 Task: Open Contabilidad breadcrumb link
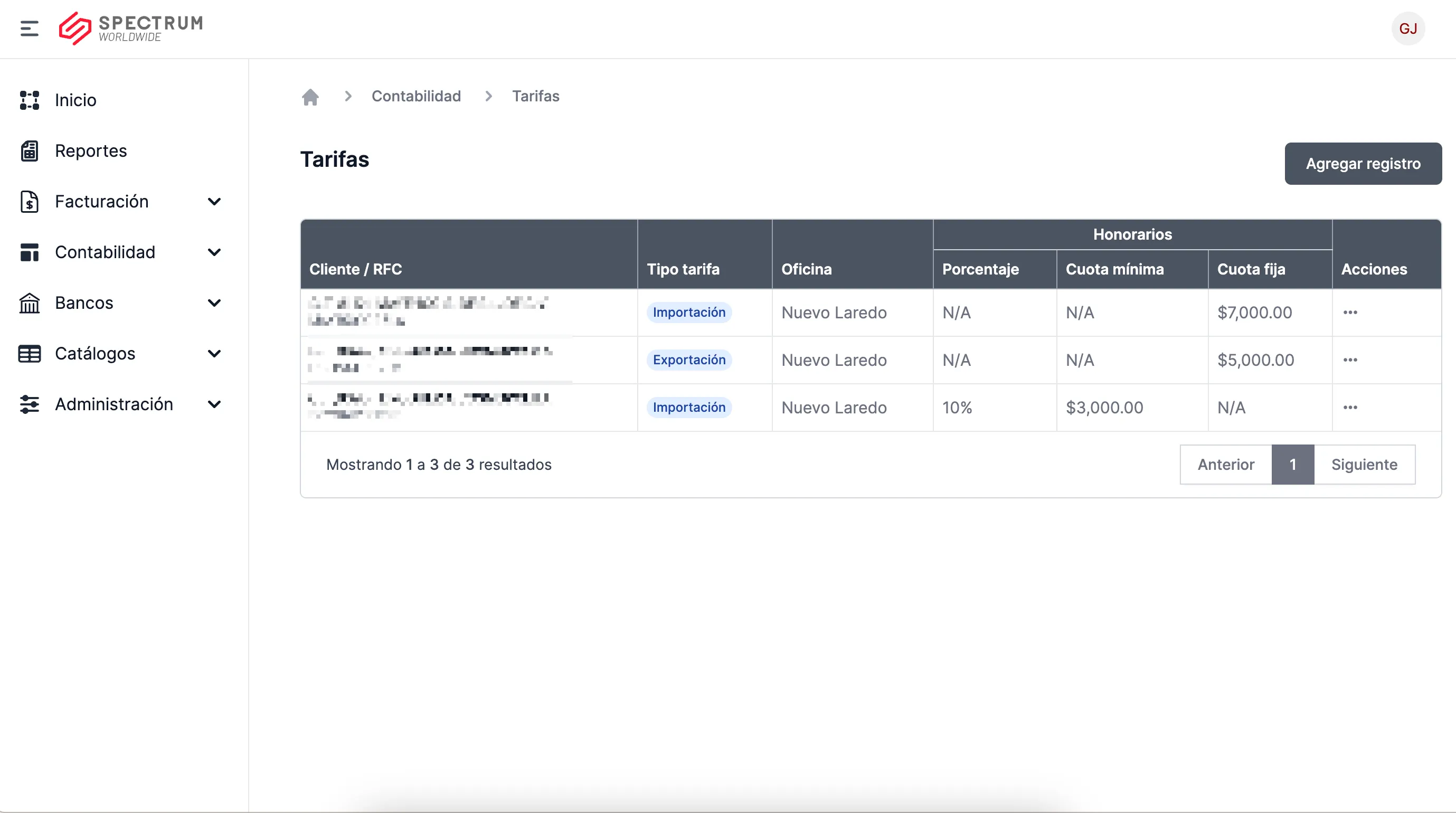[416, 96]
